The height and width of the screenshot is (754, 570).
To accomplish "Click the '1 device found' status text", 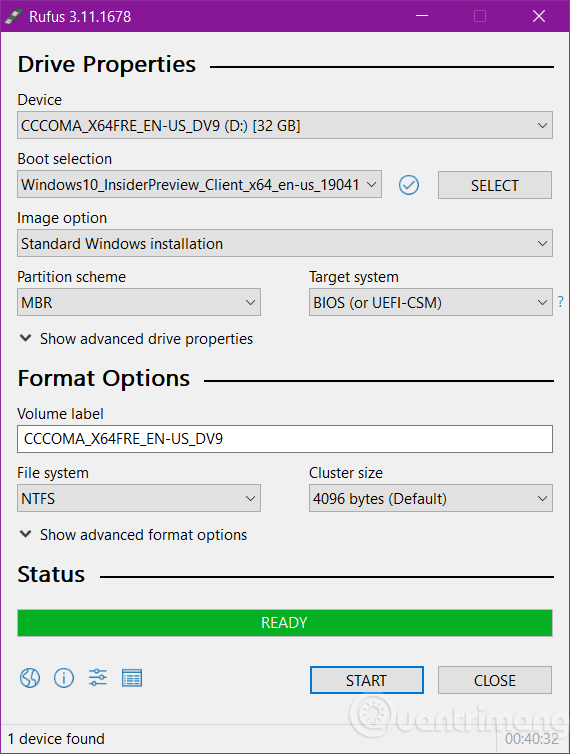I will 56,739.
